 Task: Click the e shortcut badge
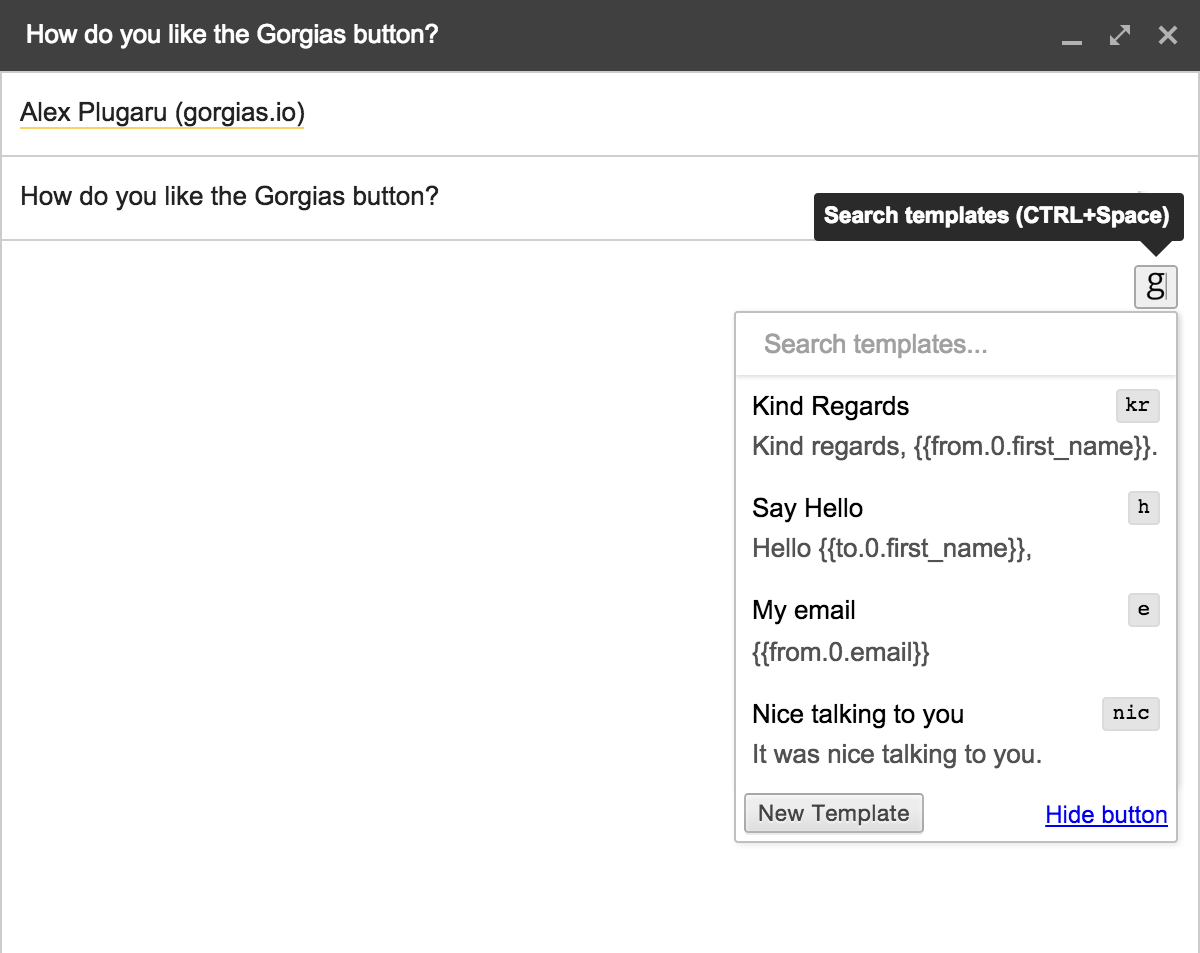1144,610
